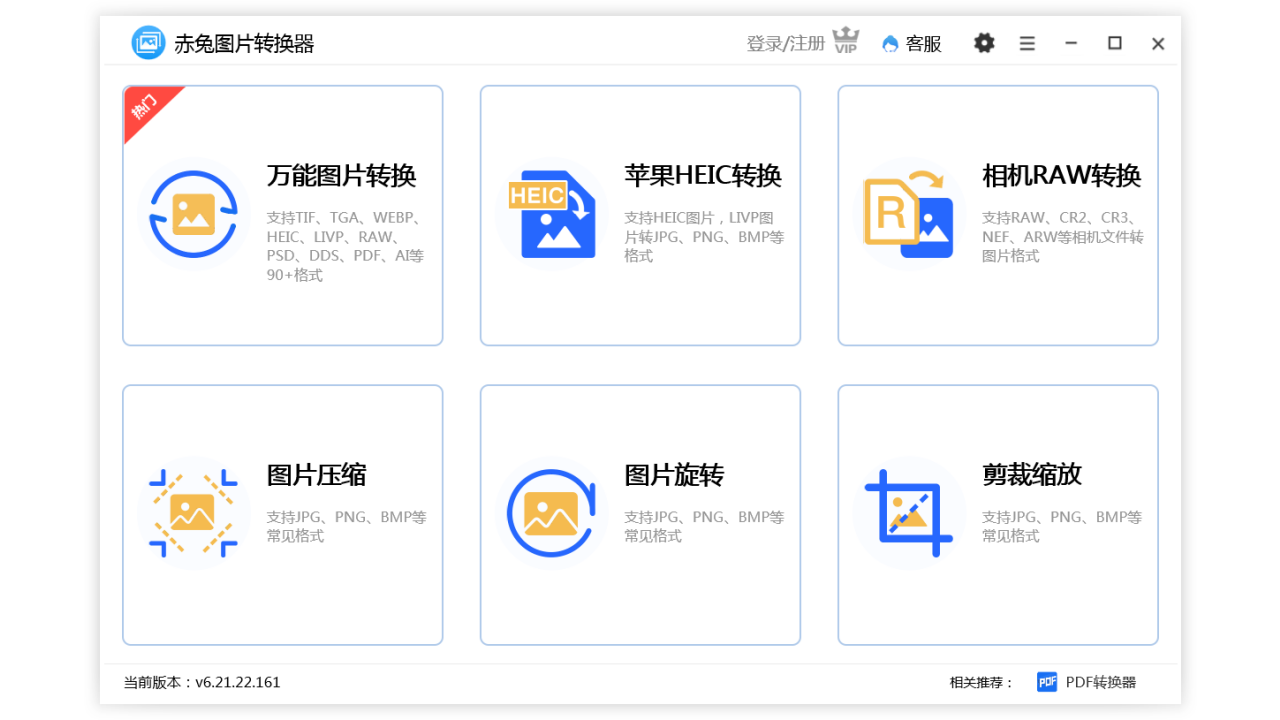Click 登录/注册 to log in
This screenshot has height=720, width=1280.
pyautogui.click(x=785, y=43)
